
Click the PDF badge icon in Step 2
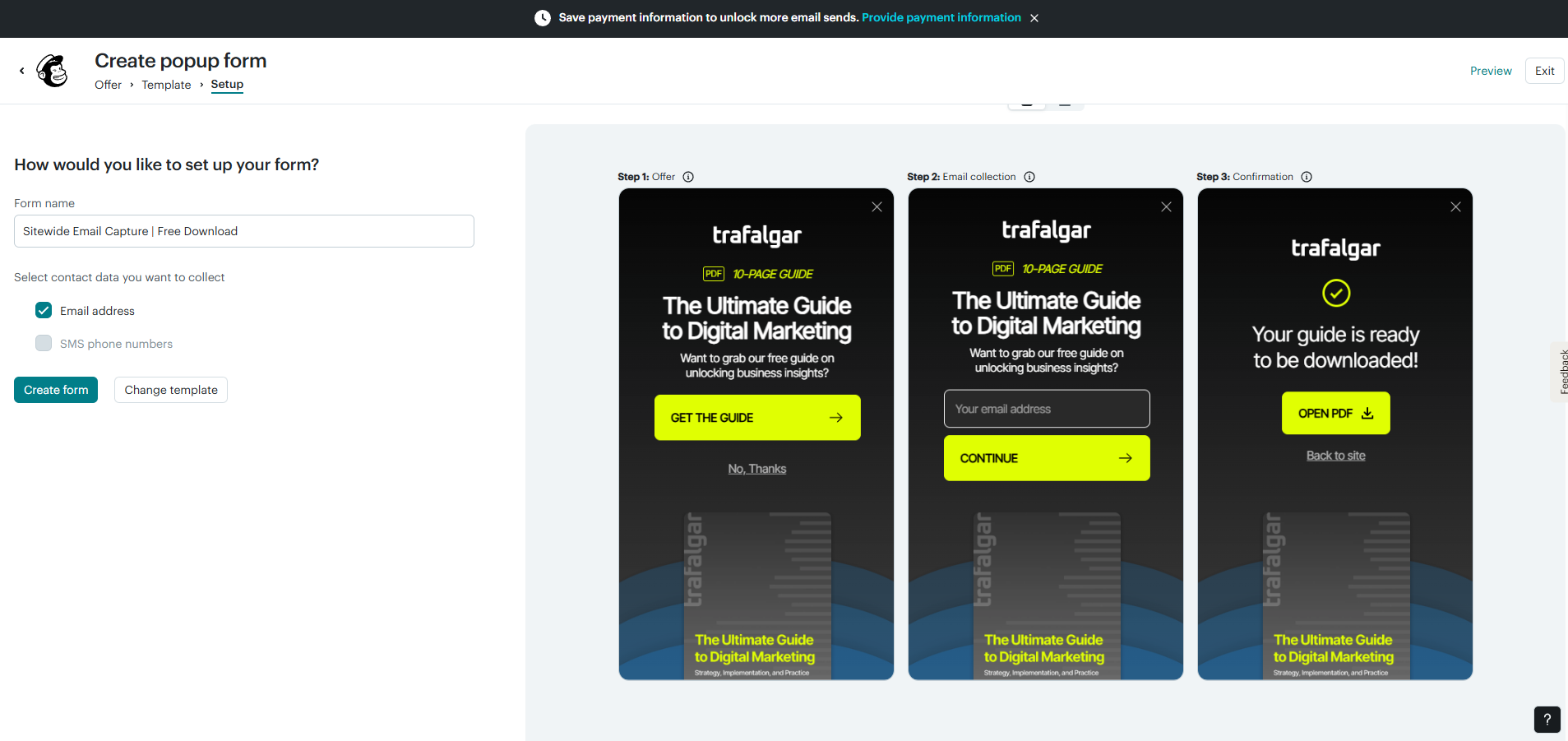pos(1002,269)
